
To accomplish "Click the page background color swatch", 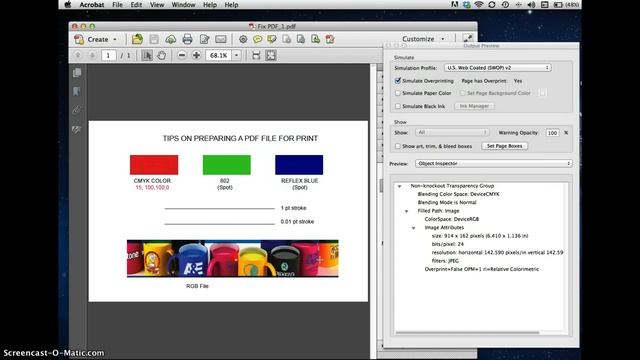I will (x=542, y=93).
